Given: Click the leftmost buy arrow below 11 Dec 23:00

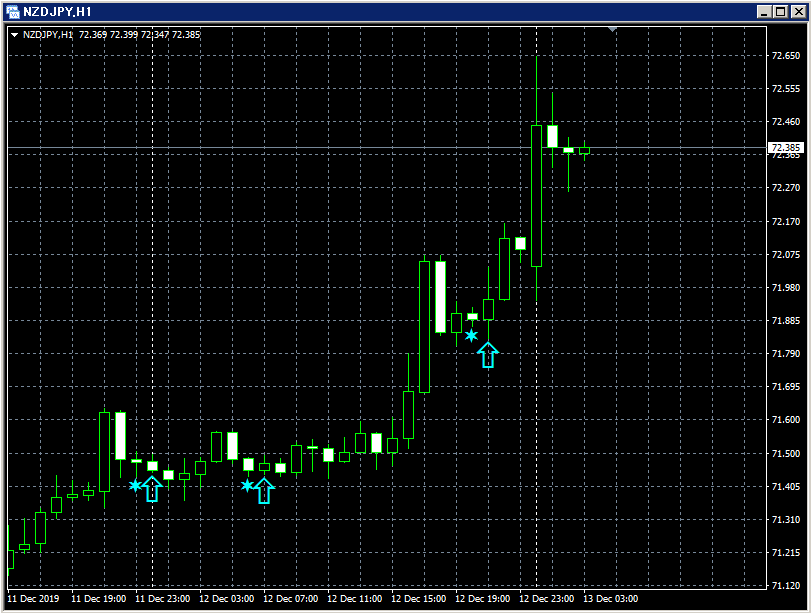Looking at the screenshot, I should (x=151, y=489).
